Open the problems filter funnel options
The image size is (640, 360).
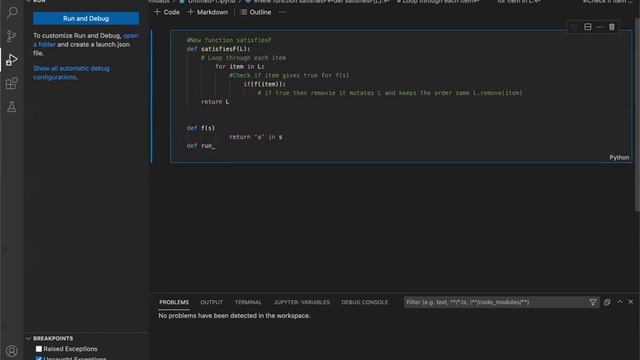pyautogui.click(x=593, y=302)
